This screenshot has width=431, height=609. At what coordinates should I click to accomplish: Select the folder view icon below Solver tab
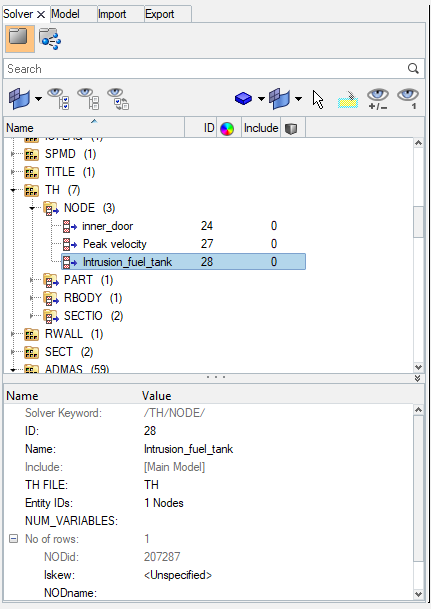click(19, 38)
